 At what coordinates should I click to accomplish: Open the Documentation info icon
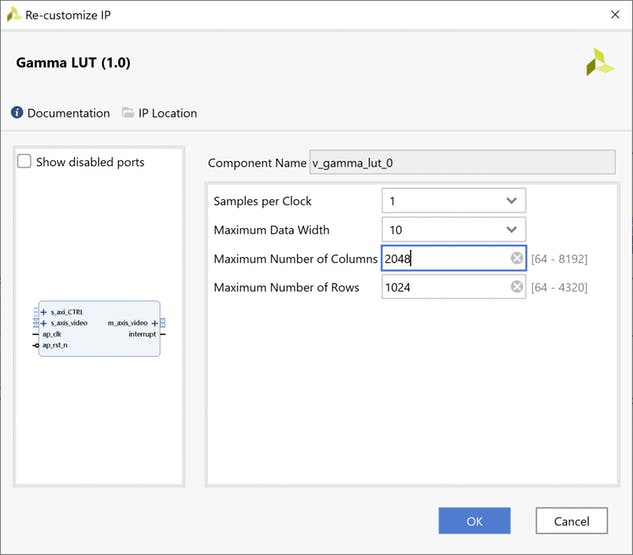click(x=17, y=113)
